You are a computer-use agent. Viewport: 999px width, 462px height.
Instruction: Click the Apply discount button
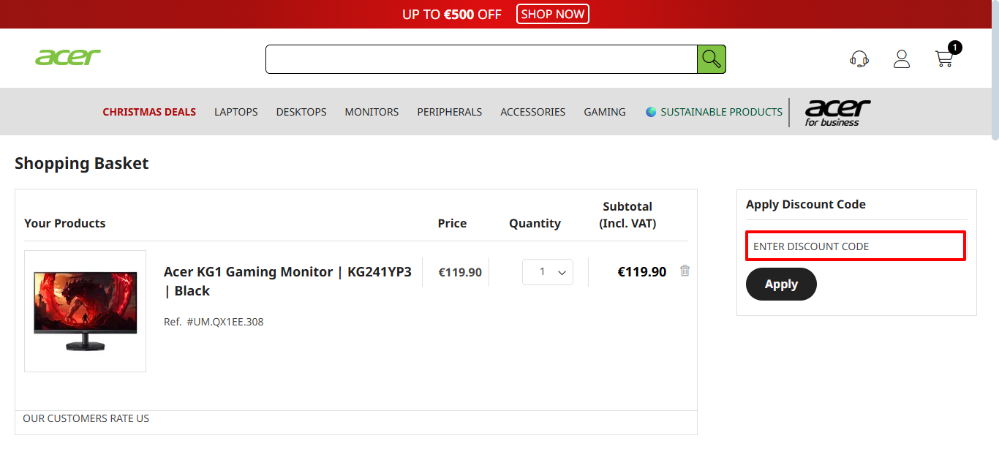pyautogui.click(x=781, y=284)
